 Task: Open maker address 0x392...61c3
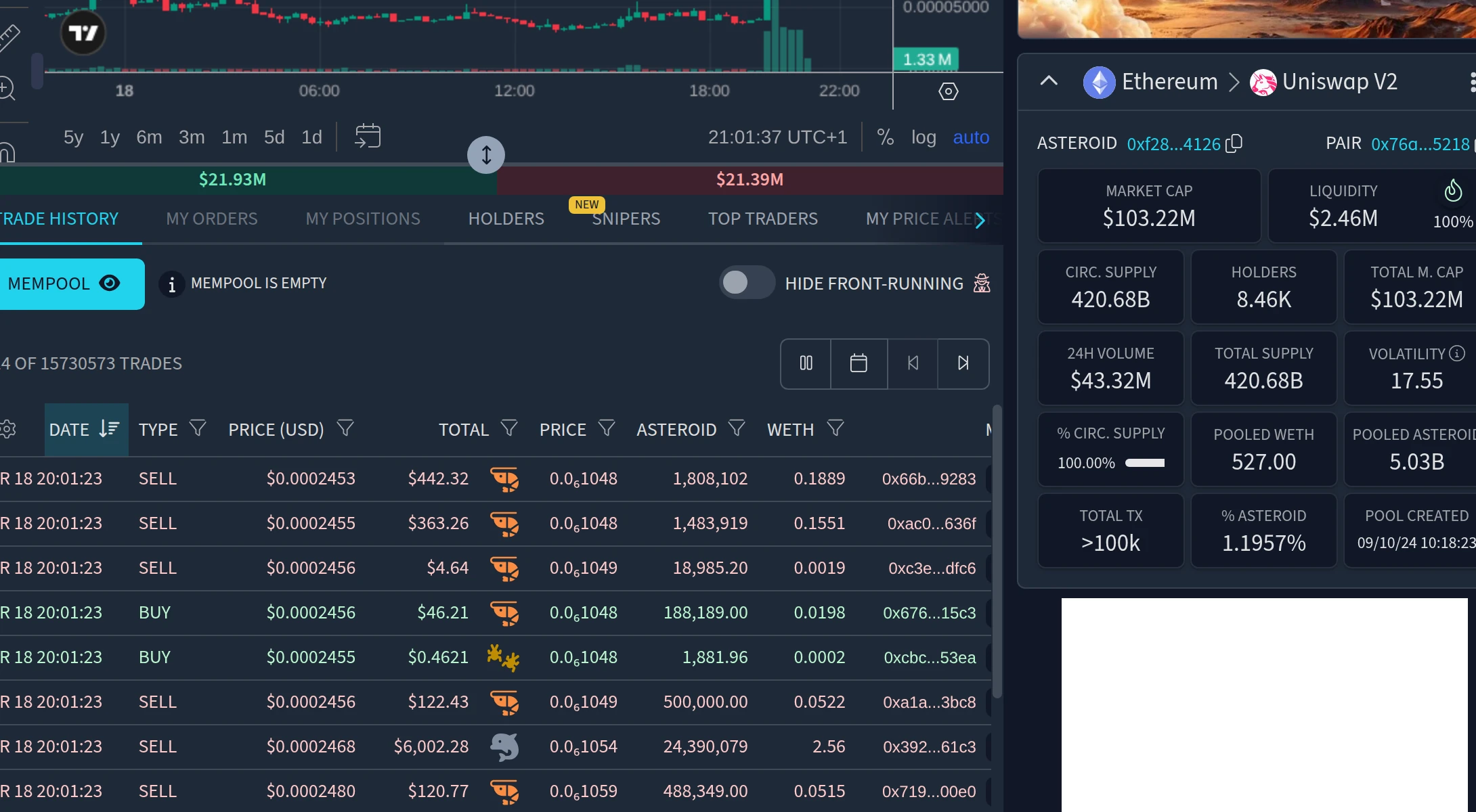point(930,747)
